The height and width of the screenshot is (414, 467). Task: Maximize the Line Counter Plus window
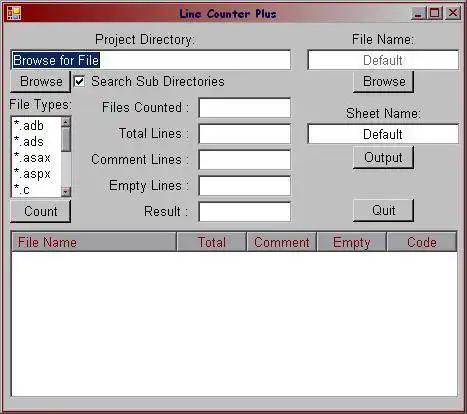click(x=435, y=13)
